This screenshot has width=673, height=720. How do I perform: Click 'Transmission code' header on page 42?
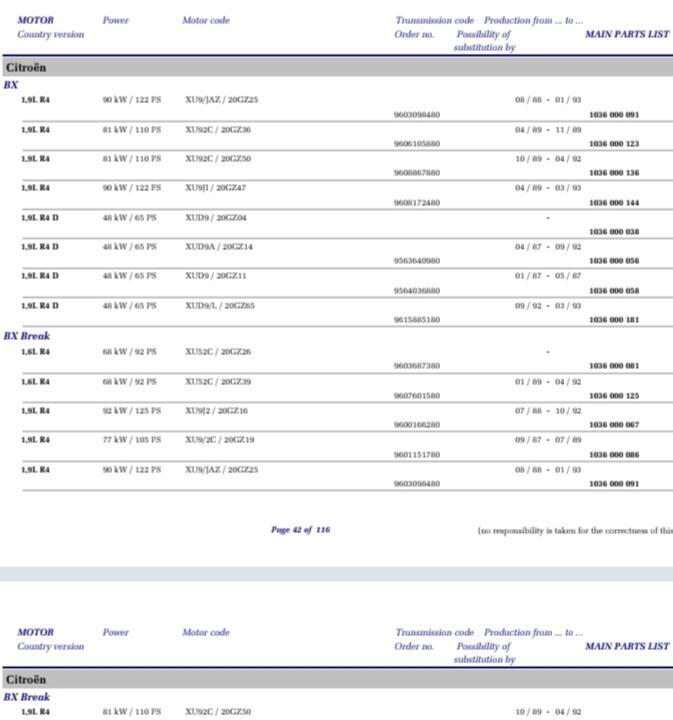click(x=434, y=21)
